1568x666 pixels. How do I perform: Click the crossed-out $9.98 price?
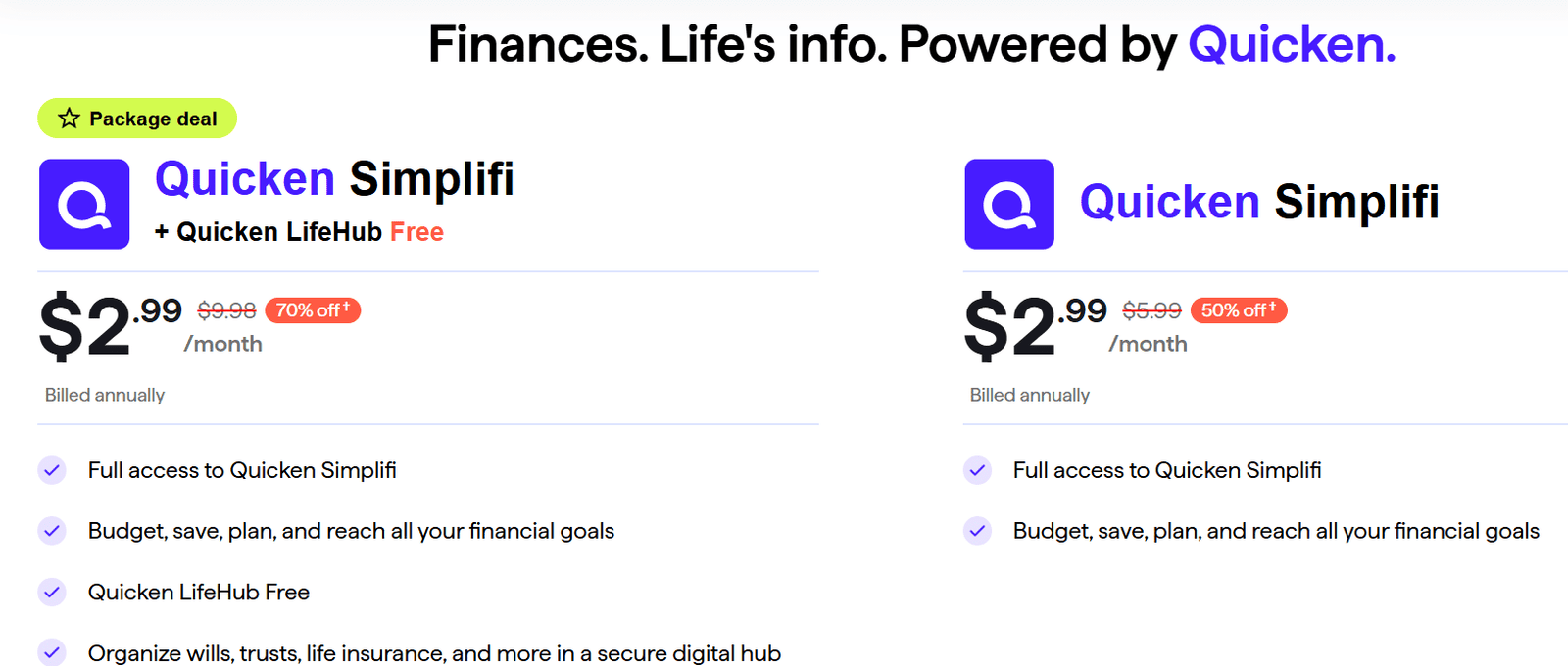click(226, 311)
